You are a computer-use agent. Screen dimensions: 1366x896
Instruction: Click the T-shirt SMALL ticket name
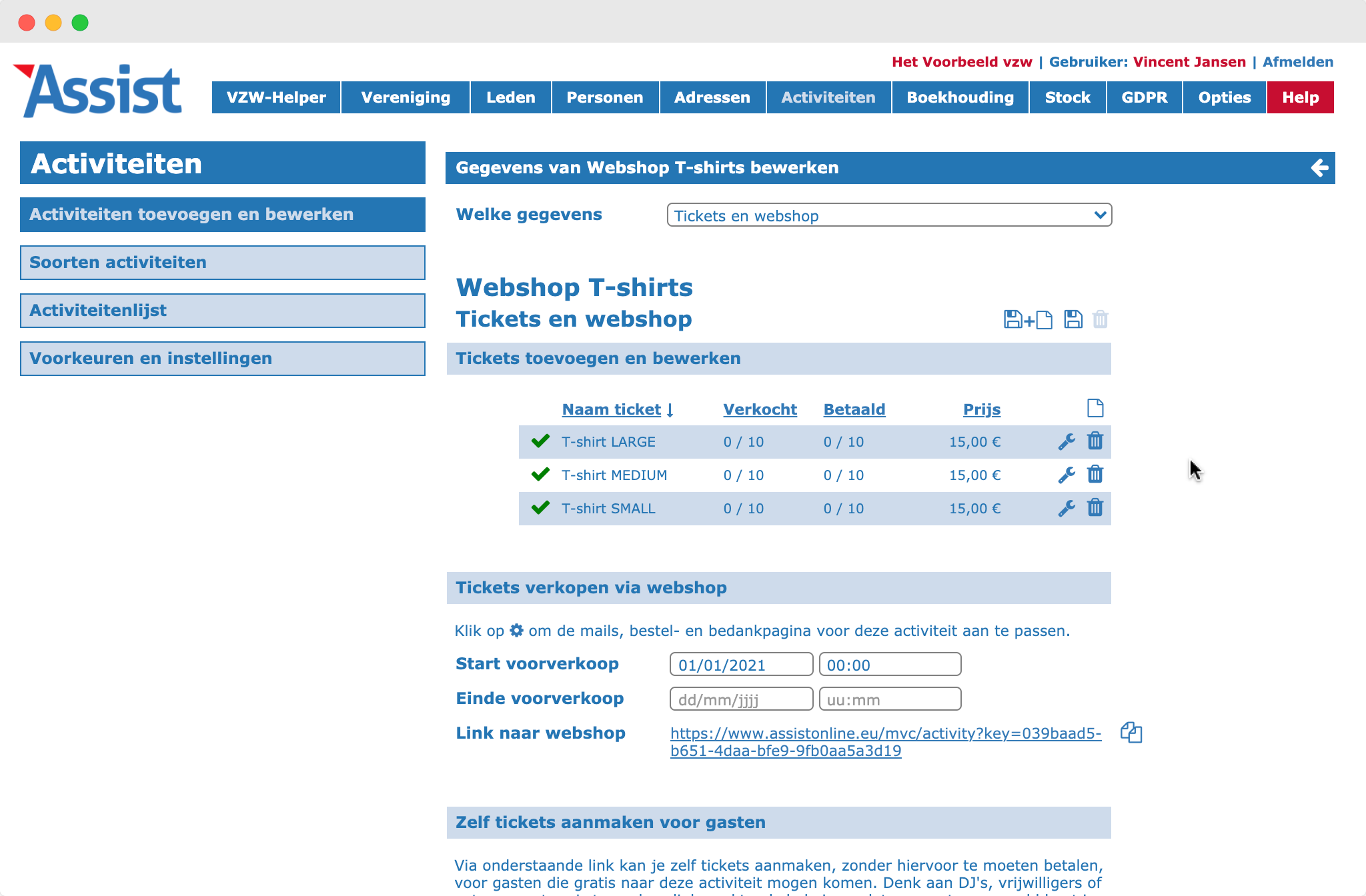coord(608,509)
